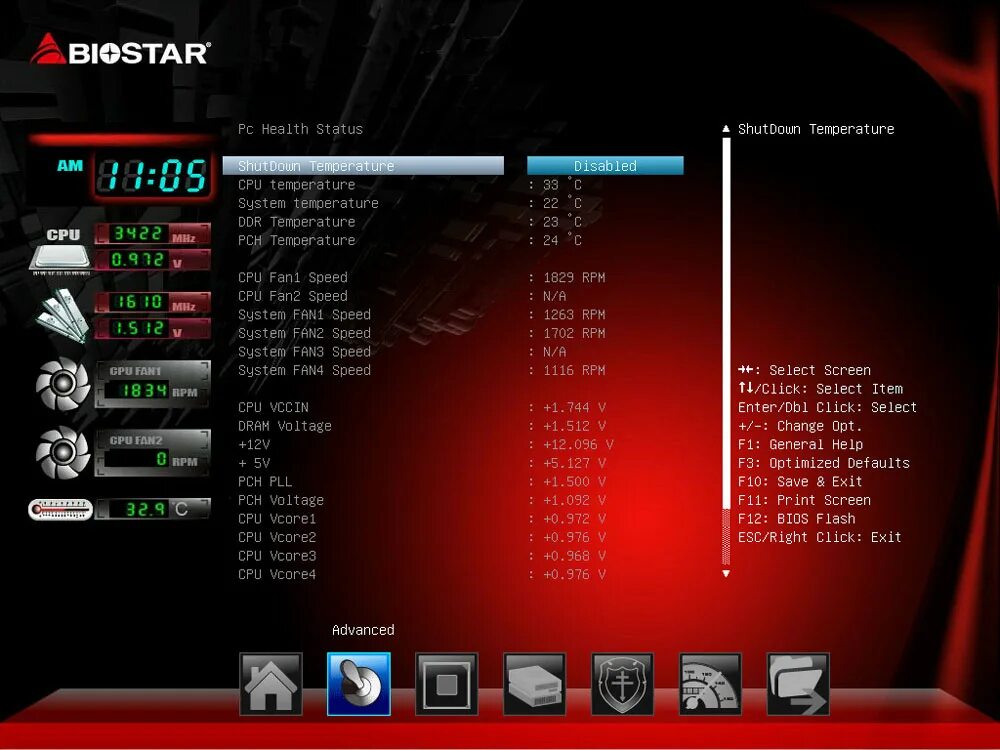Click the F10: Save & Exit hint
Image resolution: width=1000 pixels, height=750 pixels.
point(800,482)
